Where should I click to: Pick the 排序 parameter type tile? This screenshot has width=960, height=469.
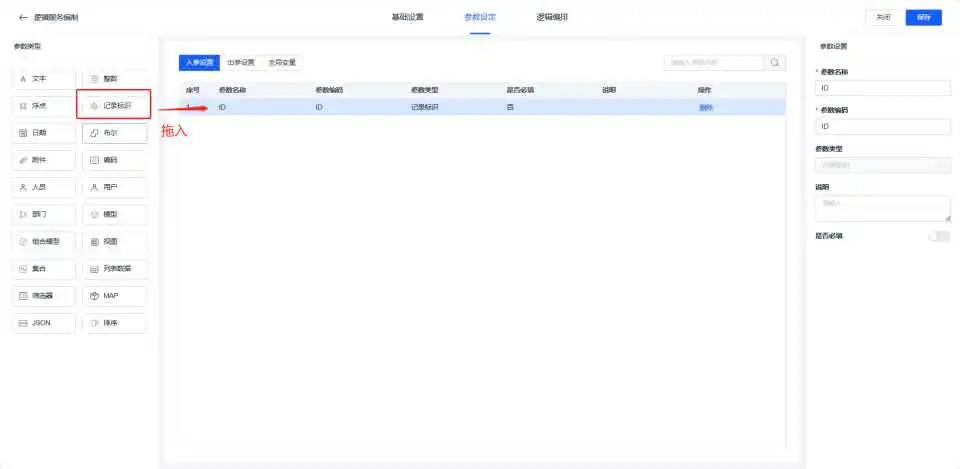(x=114, y=323)
